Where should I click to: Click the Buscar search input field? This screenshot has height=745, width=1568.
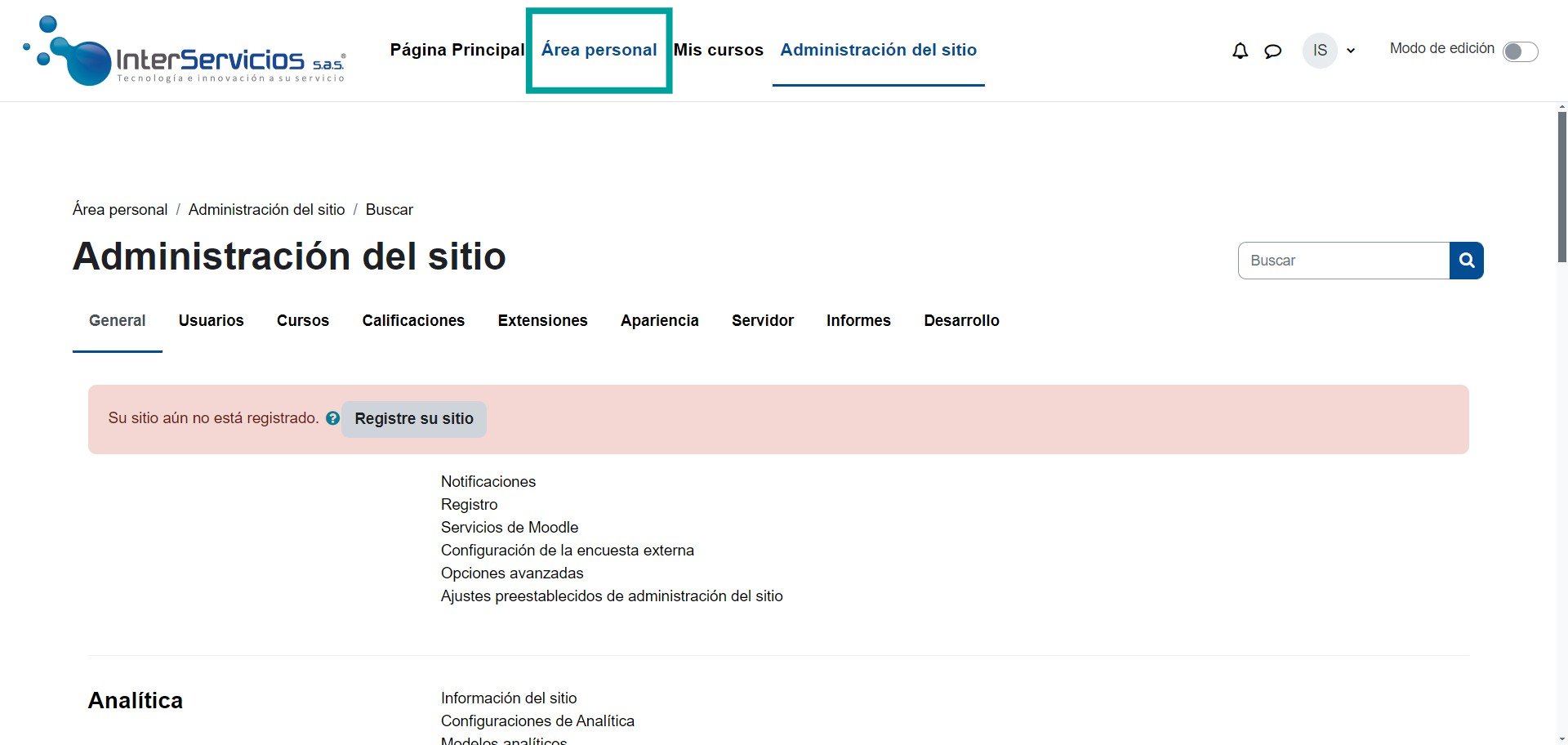(x=1343, y=261)
